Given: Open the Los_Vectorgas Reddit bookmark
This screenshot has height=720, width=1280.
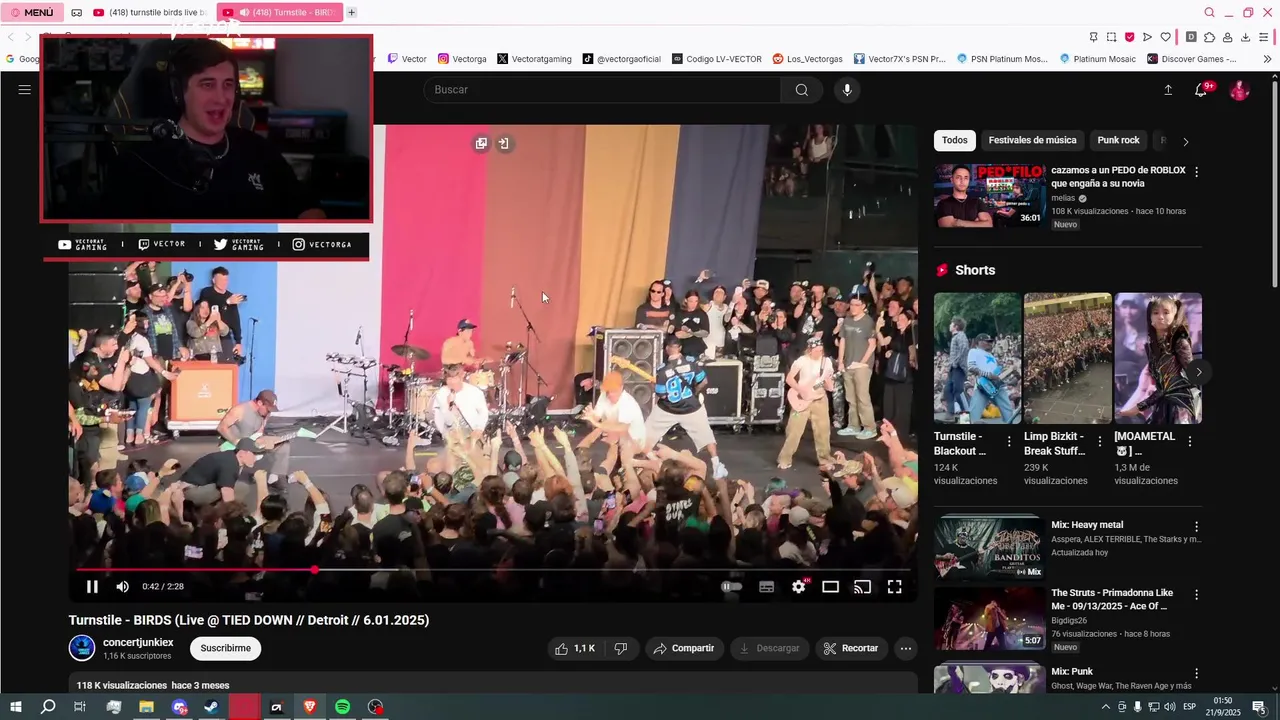Looking at the screenshot, I should (x=807, y=59).
